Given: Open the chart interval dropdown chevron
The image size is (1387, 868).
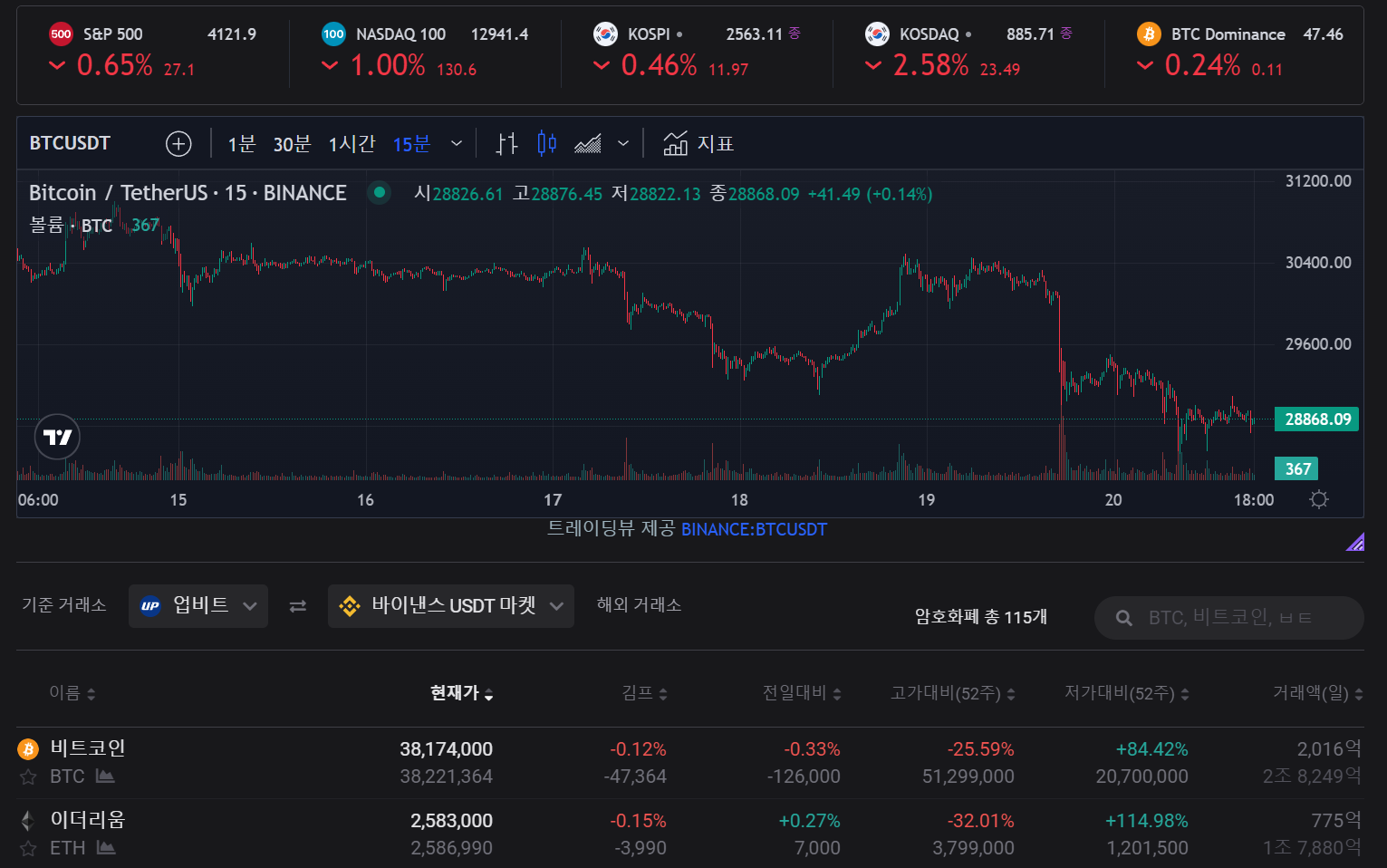Looking at the screenshot, I should pos(457,143).
